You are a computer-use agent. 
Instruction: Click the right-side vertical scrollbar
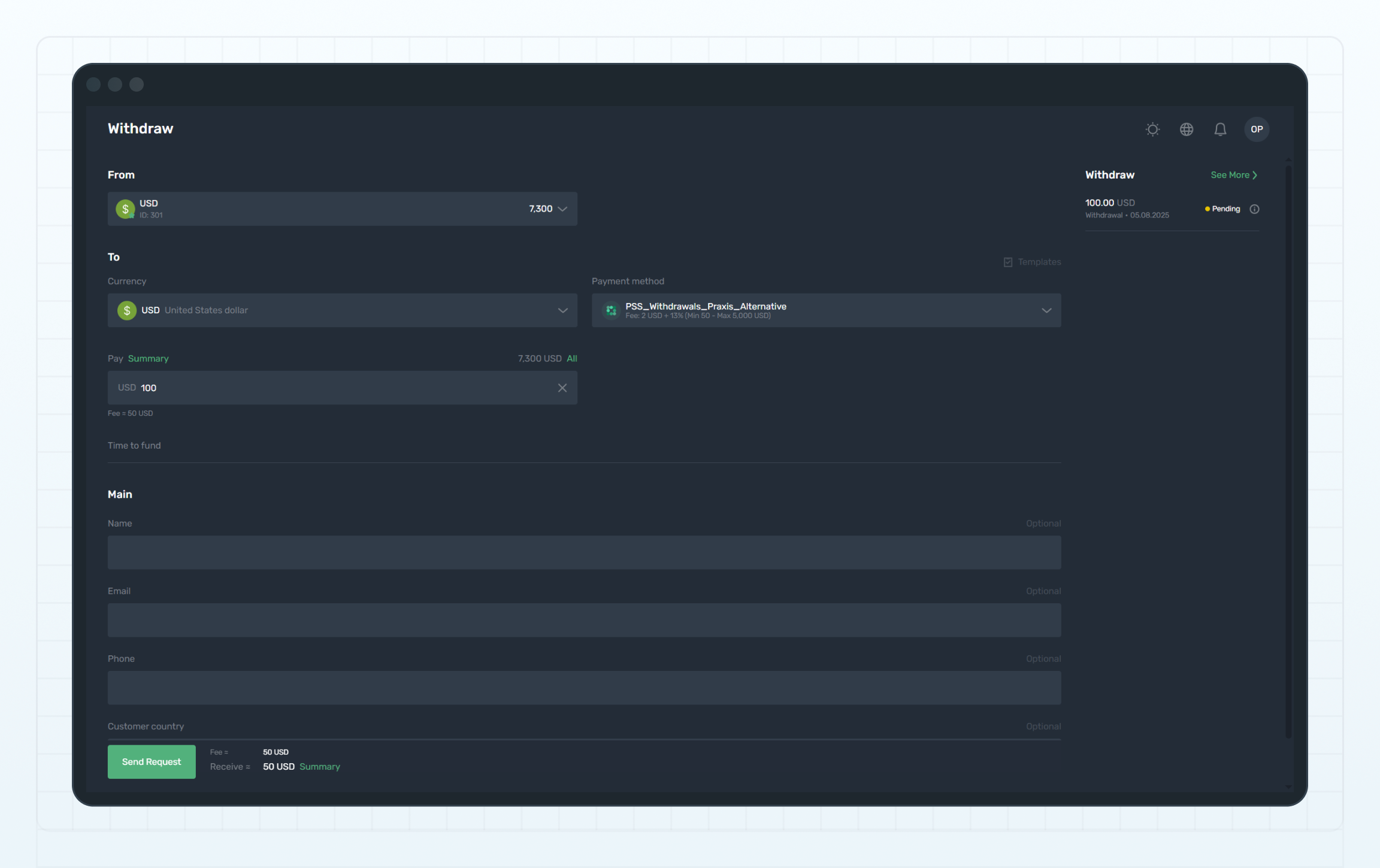coord(1288,449)
